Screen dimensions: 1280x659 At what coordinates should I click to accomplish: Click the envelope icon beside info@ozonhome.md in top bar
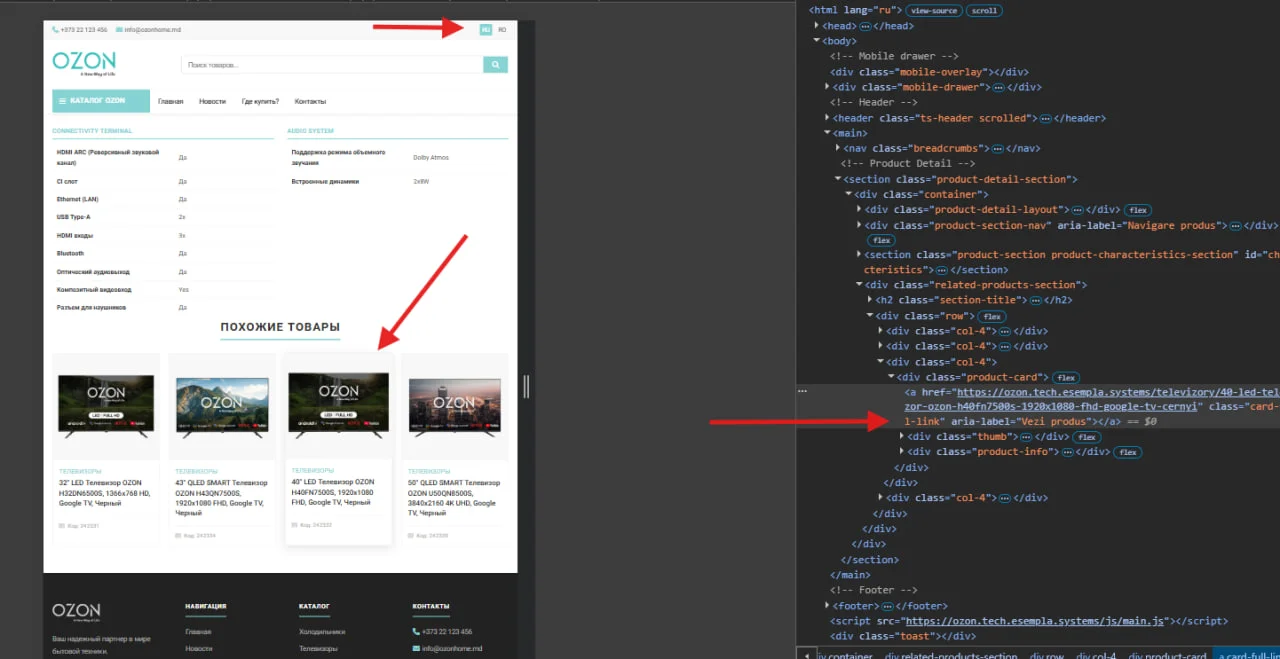pyautogui.click(x=119, y=30)
